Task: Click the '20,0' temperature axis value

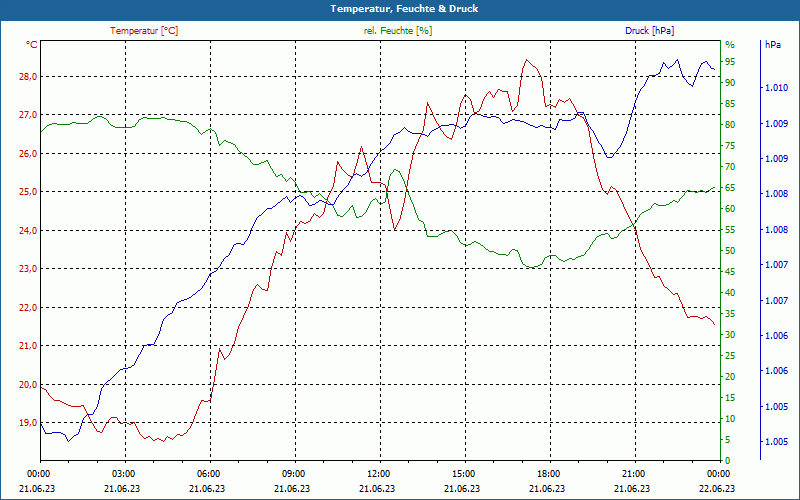Action: click(x=29, y=385)
